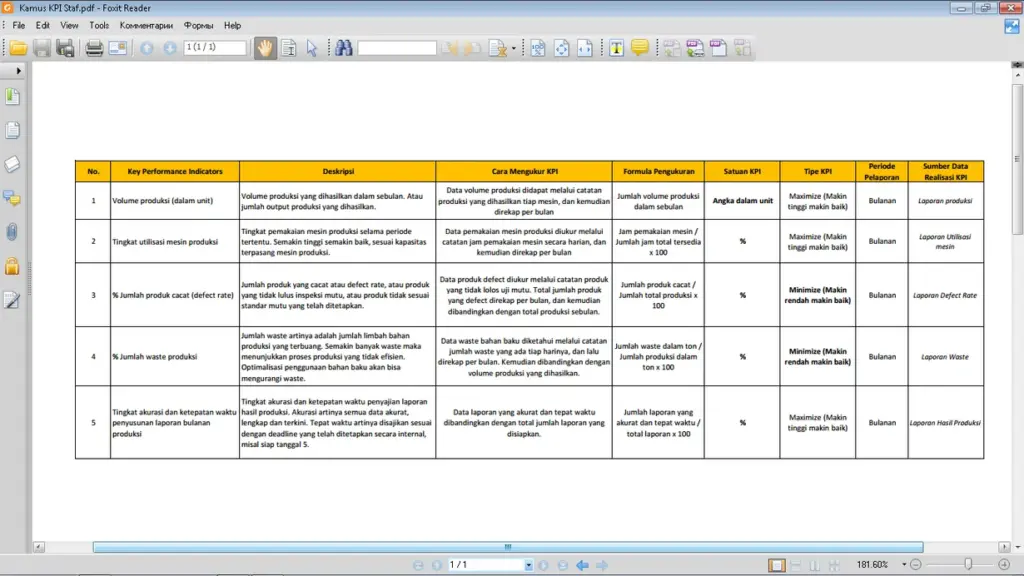
Task: Click the Open file folder icon
Action: point(18,48)
